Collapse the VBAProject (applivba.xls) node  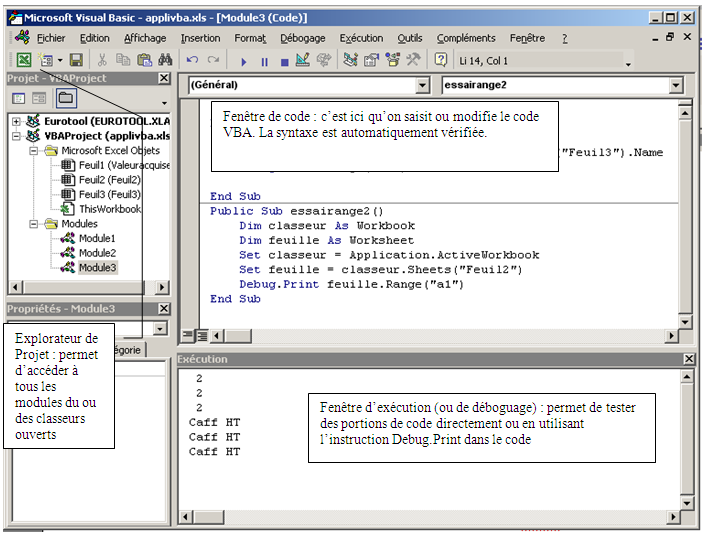pos(17,136)
